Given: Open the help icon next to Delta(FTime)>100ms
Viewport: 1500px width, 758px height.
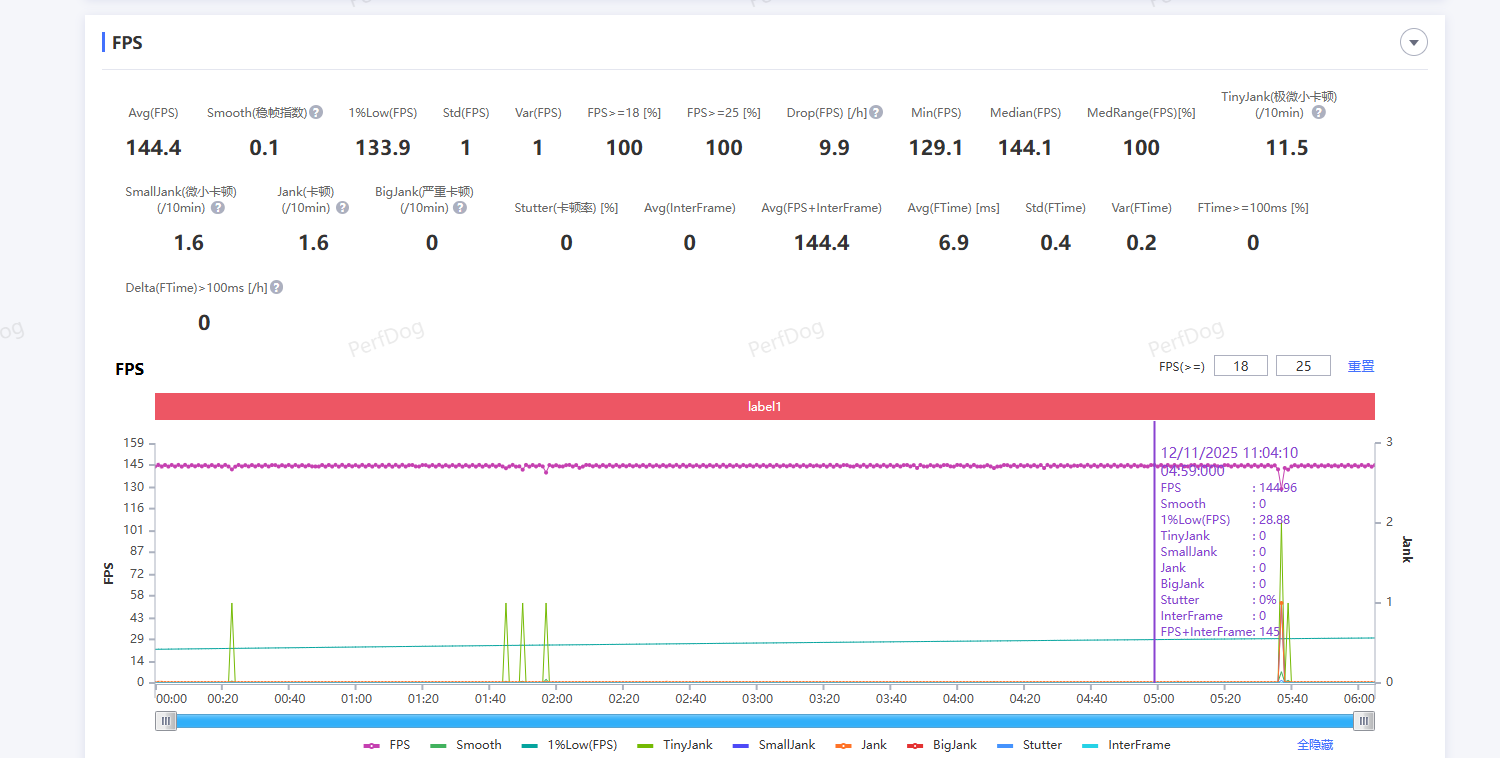Looking at the screenshot, I should coord(276,287).
